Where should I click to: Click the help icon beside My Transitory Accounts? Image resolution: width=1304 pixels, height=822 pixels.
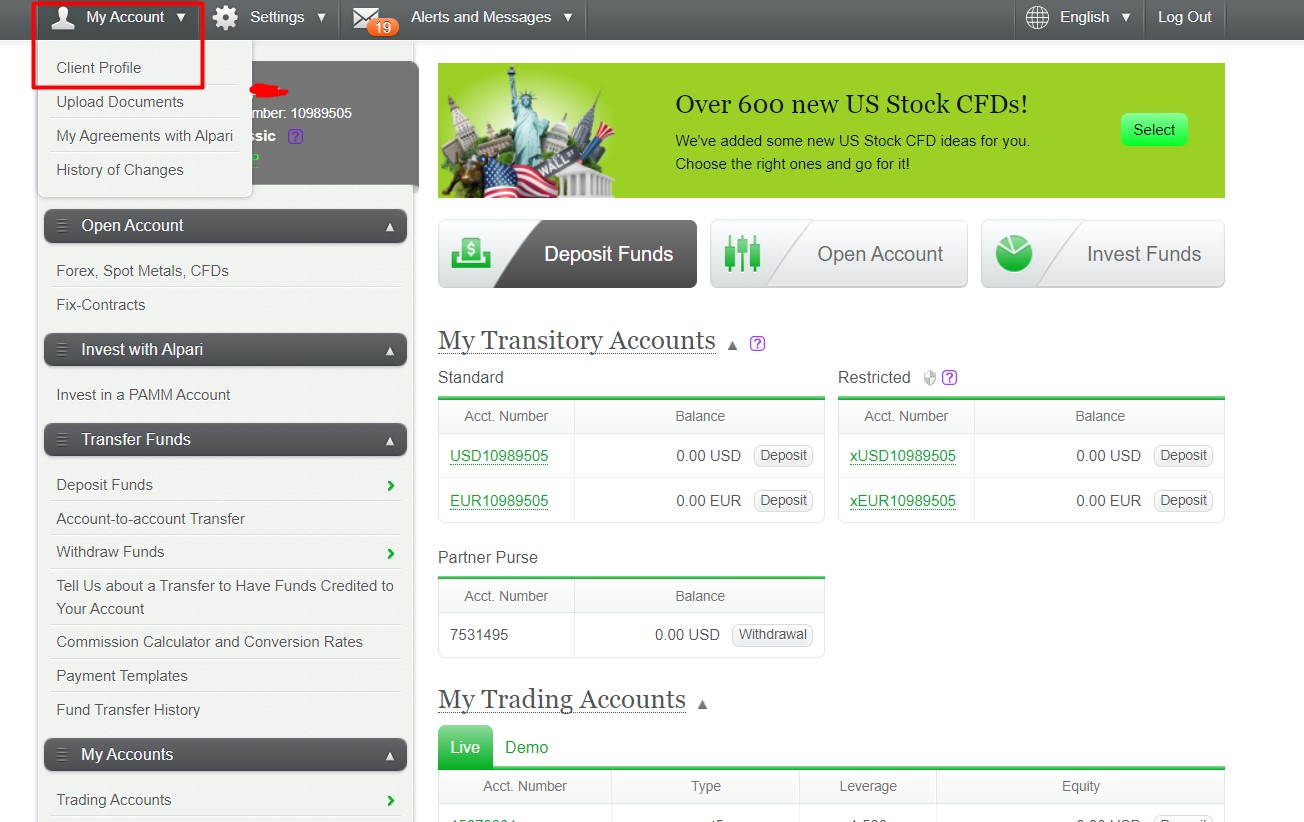pyautogui.click(x=757, y=343)
